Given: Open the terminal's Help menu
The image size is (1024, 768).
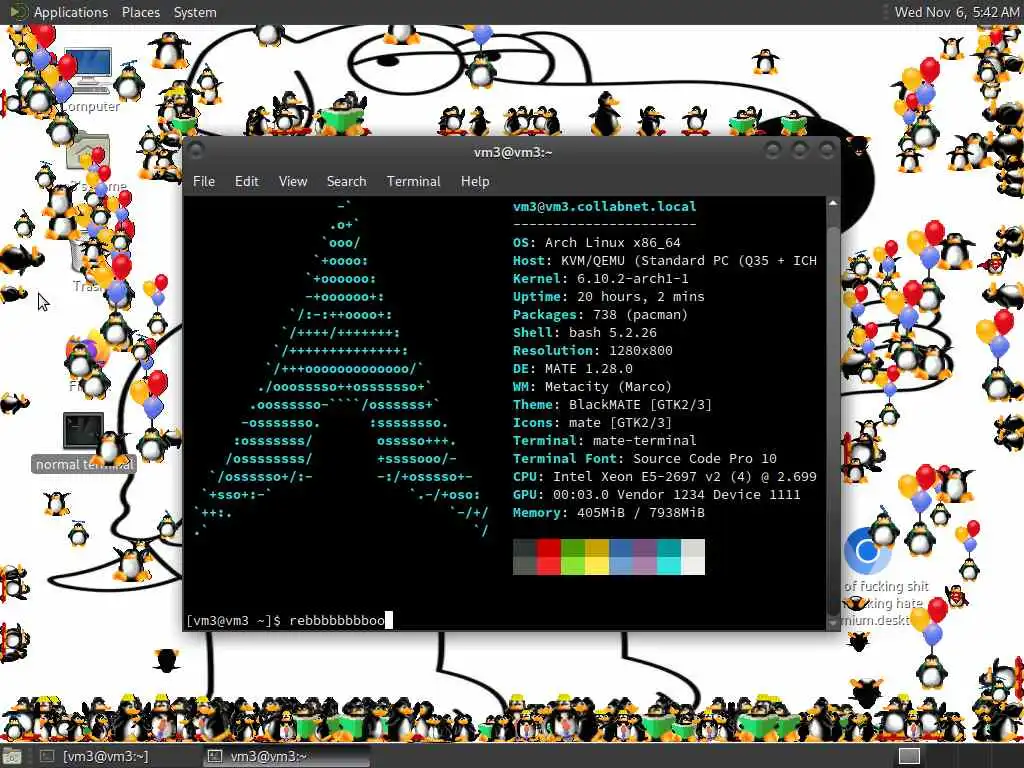Looking at the screenshot, I should (475, 181).
